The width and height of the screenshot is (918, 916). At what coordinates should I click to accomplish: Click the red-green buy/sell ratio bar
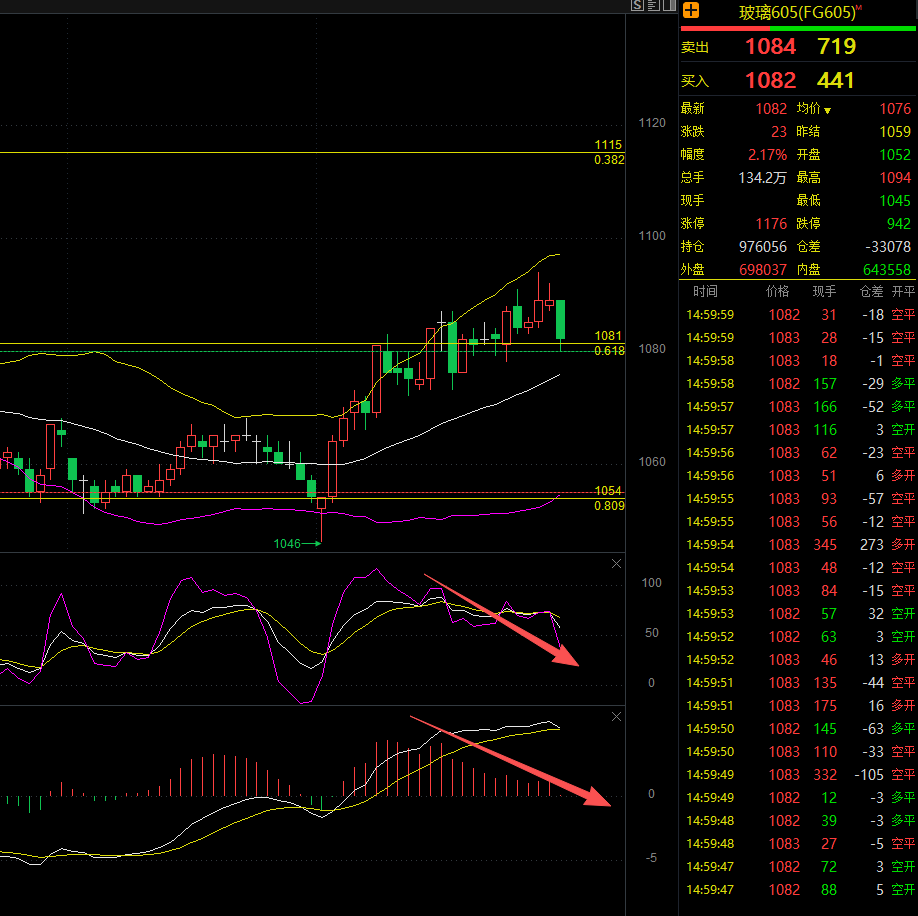[798, 28]
